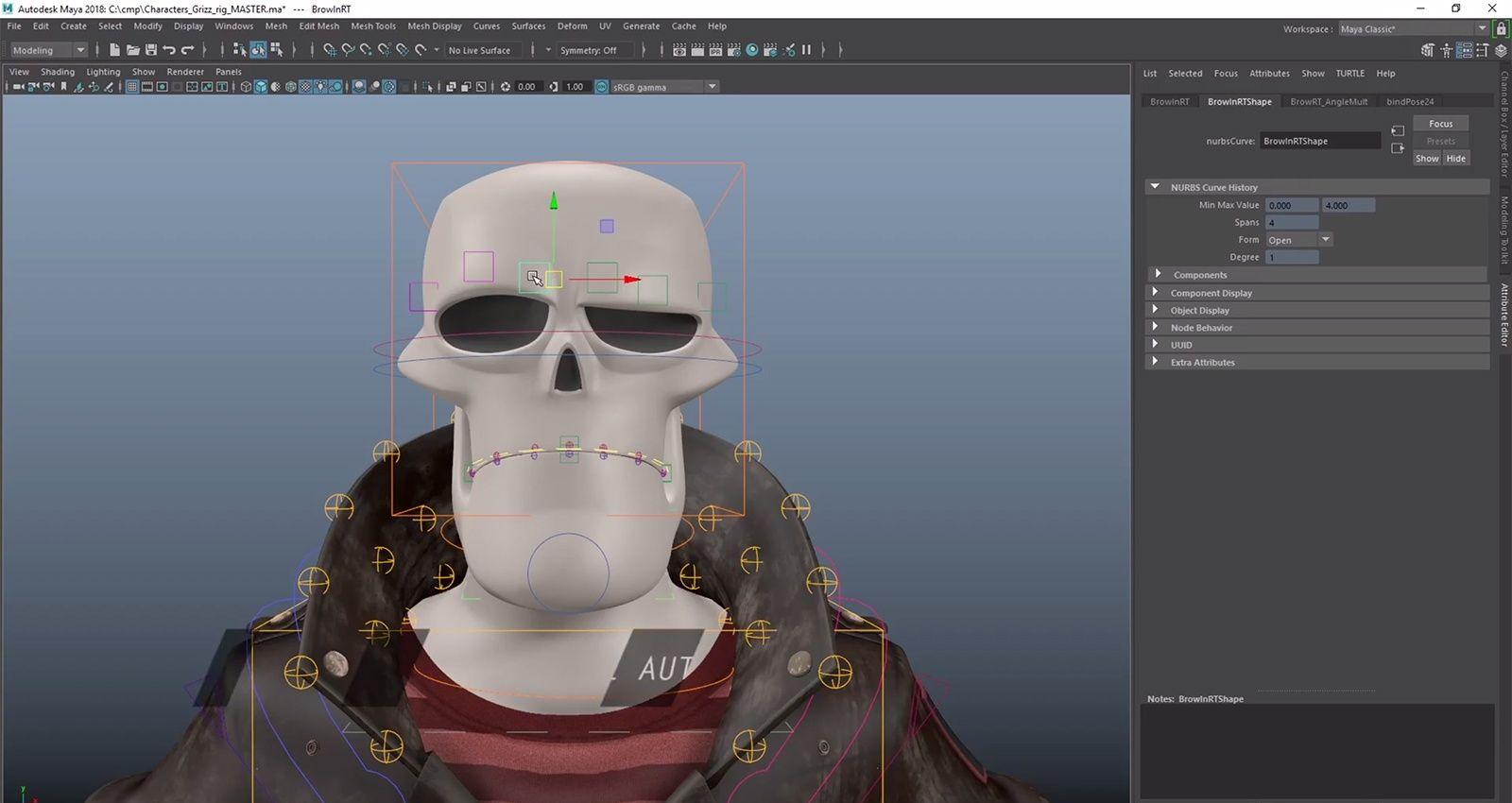1512x803 pixels.
Task: Toggle the Attribute Editor sidebar icon
Action: pyautogui.click(x=1464, y=50)
